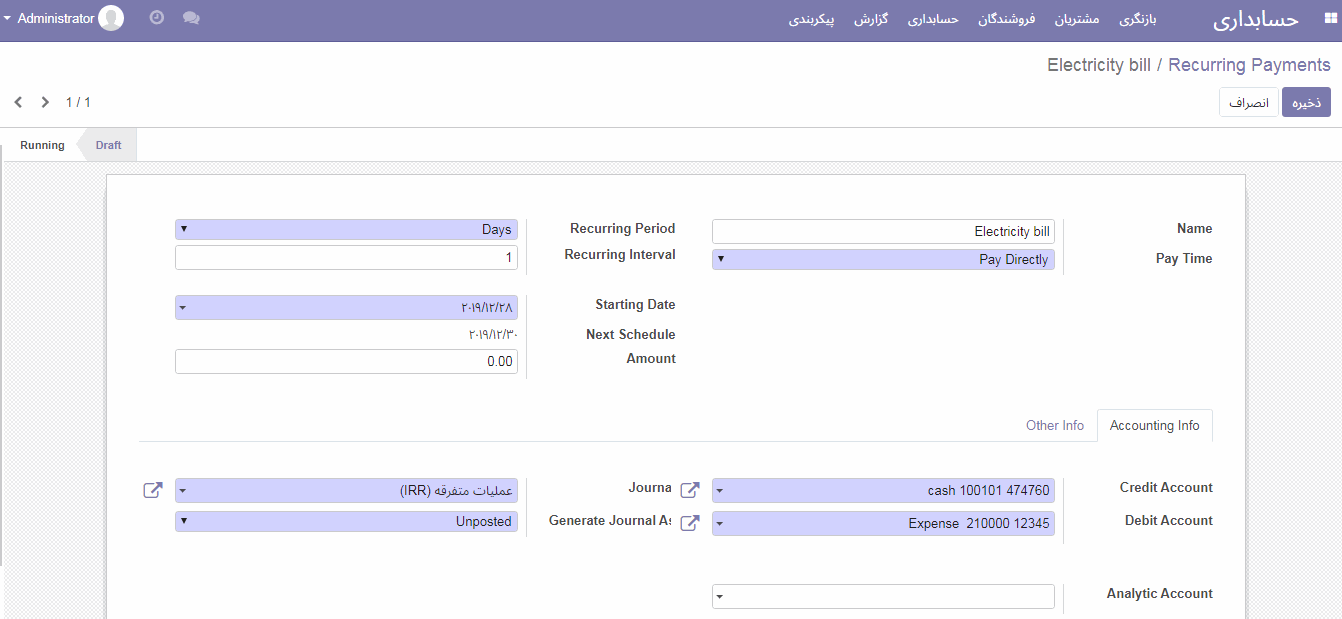Go to the previous record arrow

point(18,102)
